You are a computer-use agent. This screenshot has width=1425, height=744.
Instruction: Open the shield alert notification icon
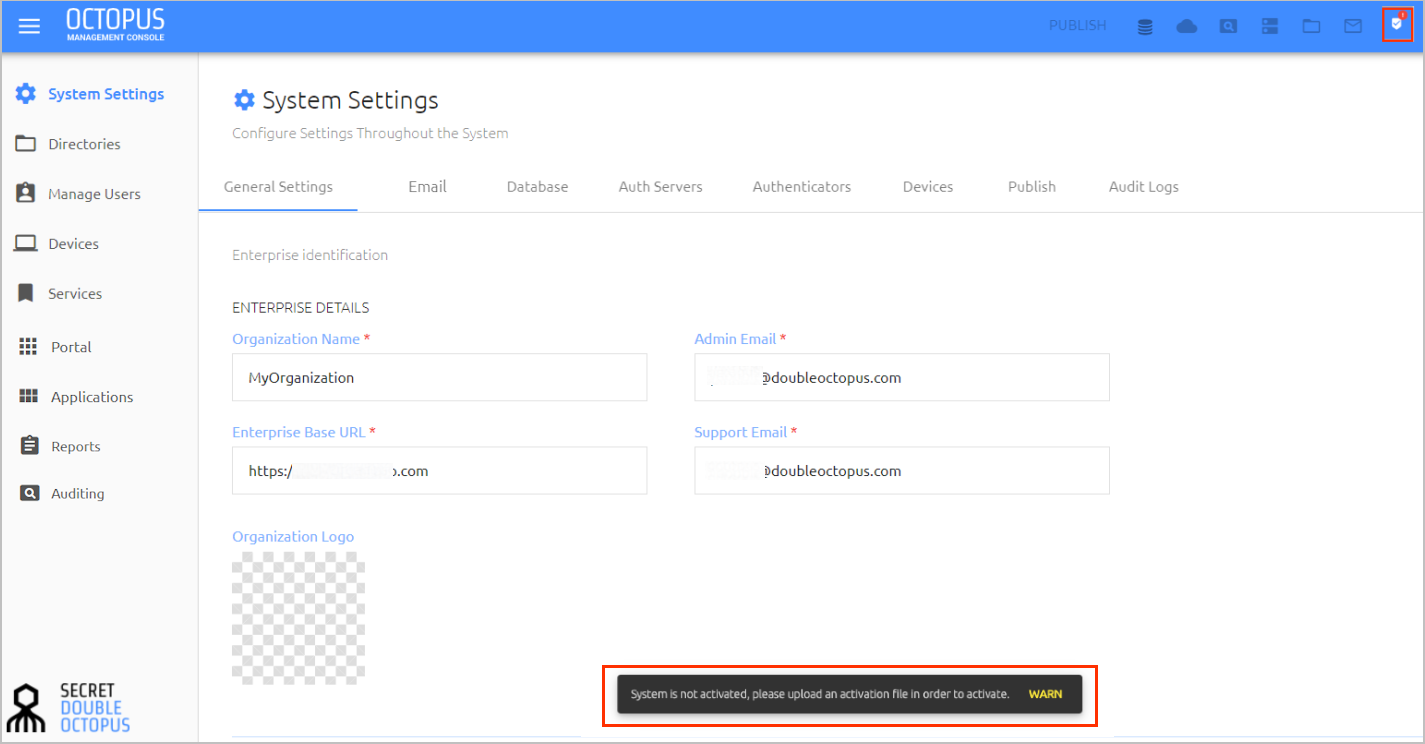[1397, 24]
